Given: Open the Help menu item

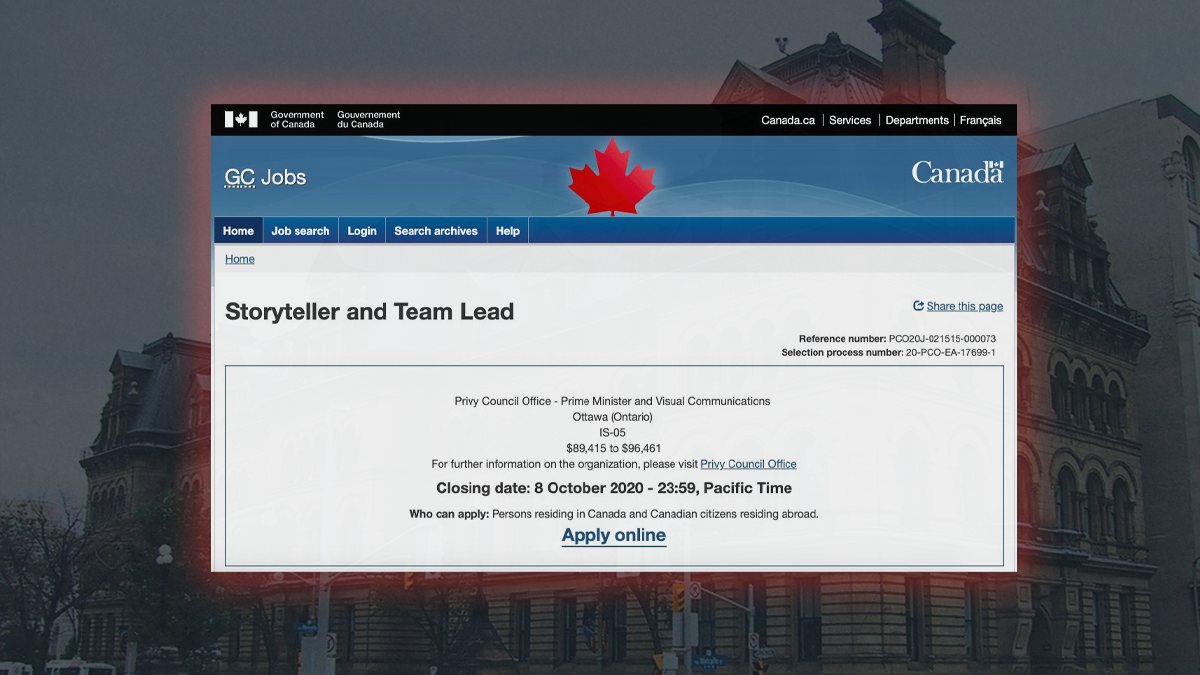Looking at the screenshot, I should 508,231.
